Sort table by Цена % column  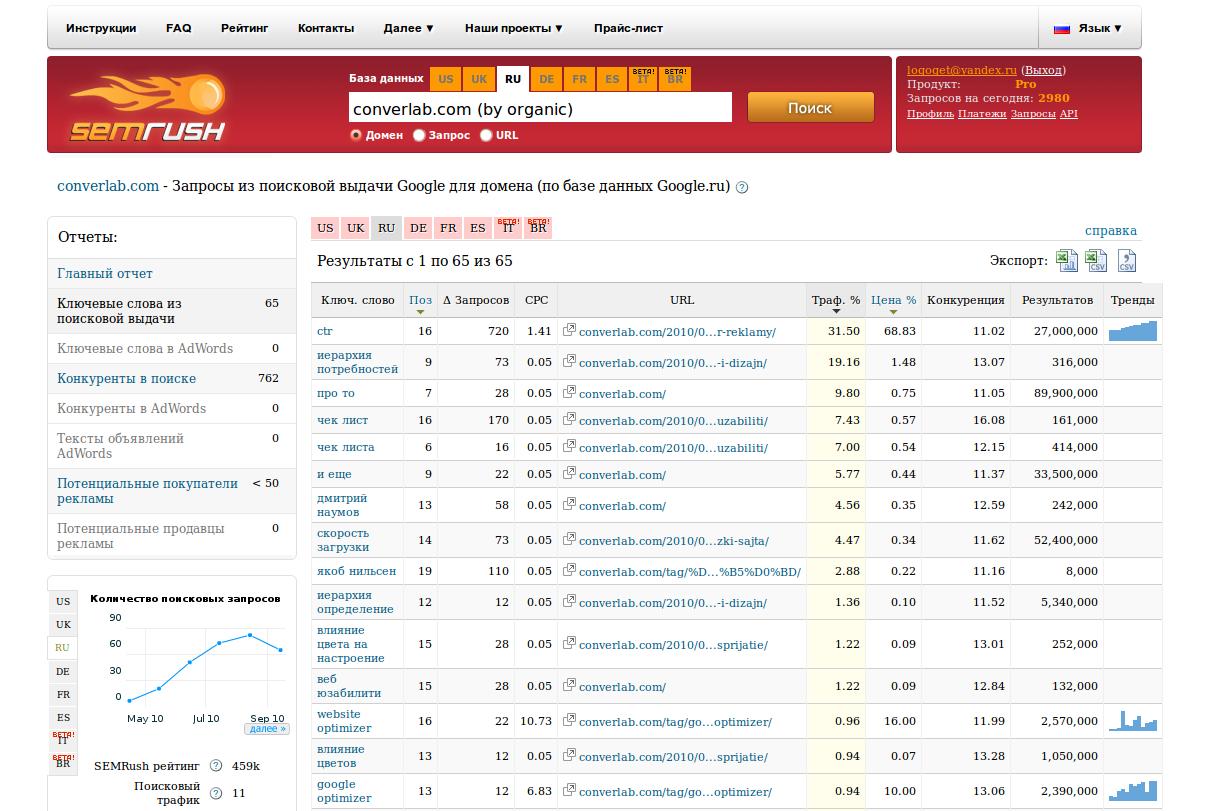[893, 300]
